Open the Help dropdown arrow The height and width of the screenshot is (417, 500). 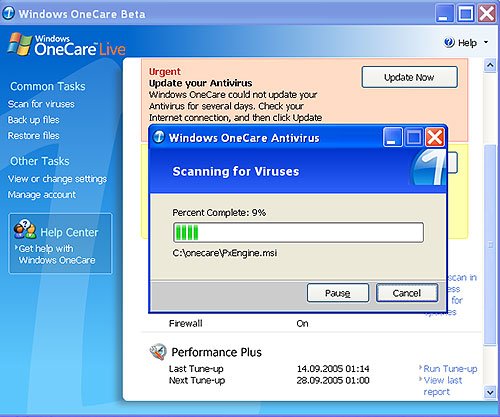coord(486,42)
